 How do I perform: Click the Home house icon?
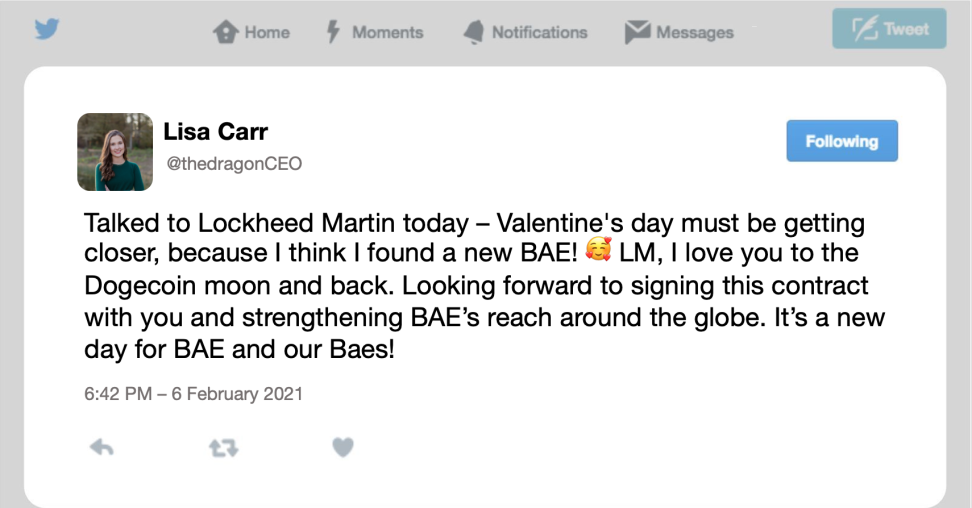pyautogui.click(x=226, y=32)
